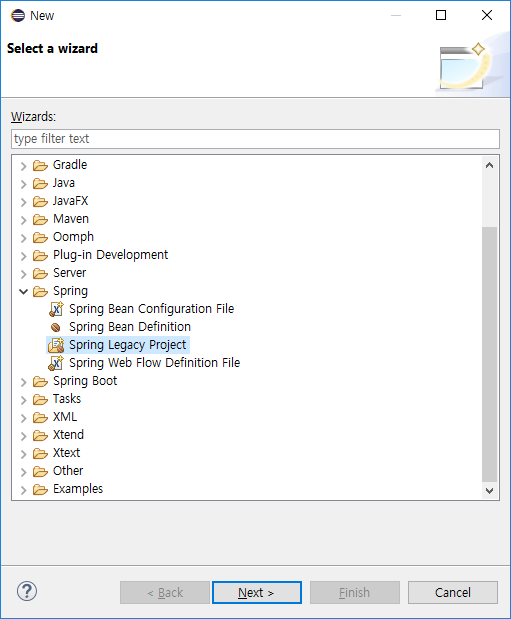The image size is (511, 619).
Task: Collapse the Spring category
Action: pos(24,292)
